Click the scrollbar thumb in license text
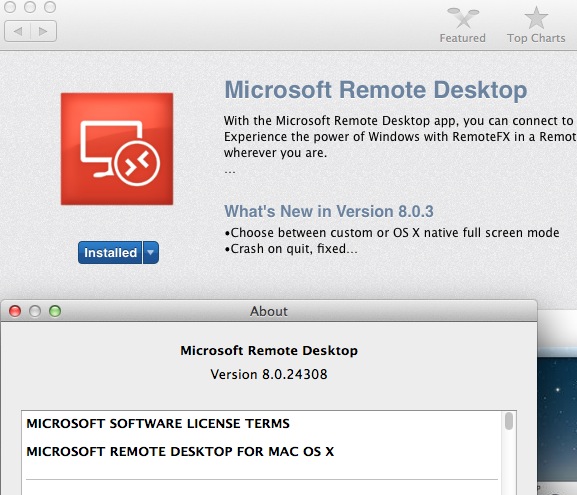This screenshot has width=577, height=495. [509, 421]
